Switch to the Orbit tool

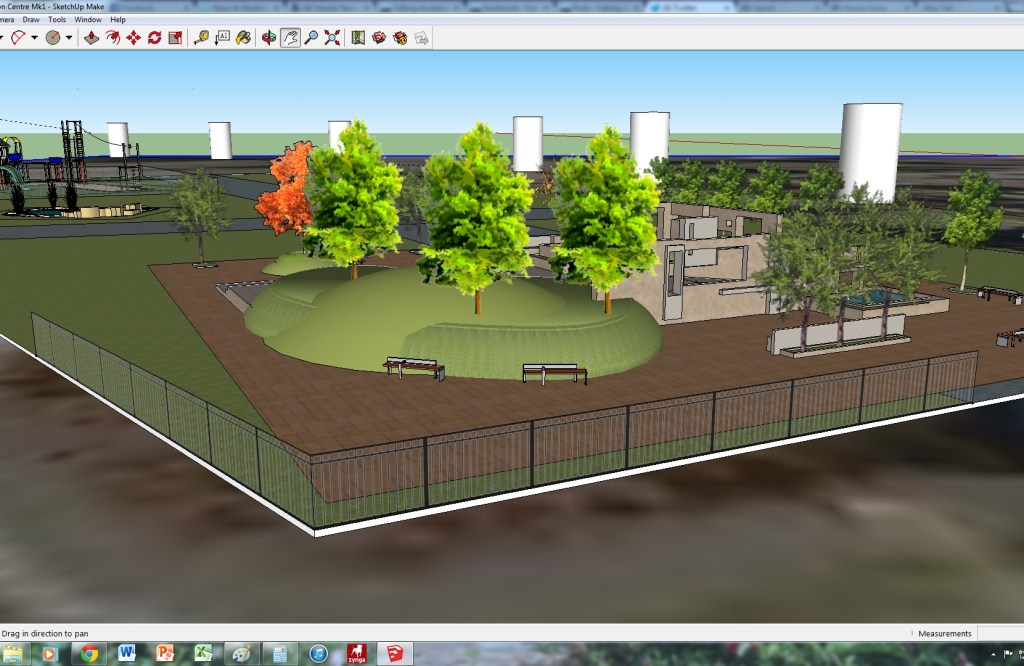coord(268,38)
